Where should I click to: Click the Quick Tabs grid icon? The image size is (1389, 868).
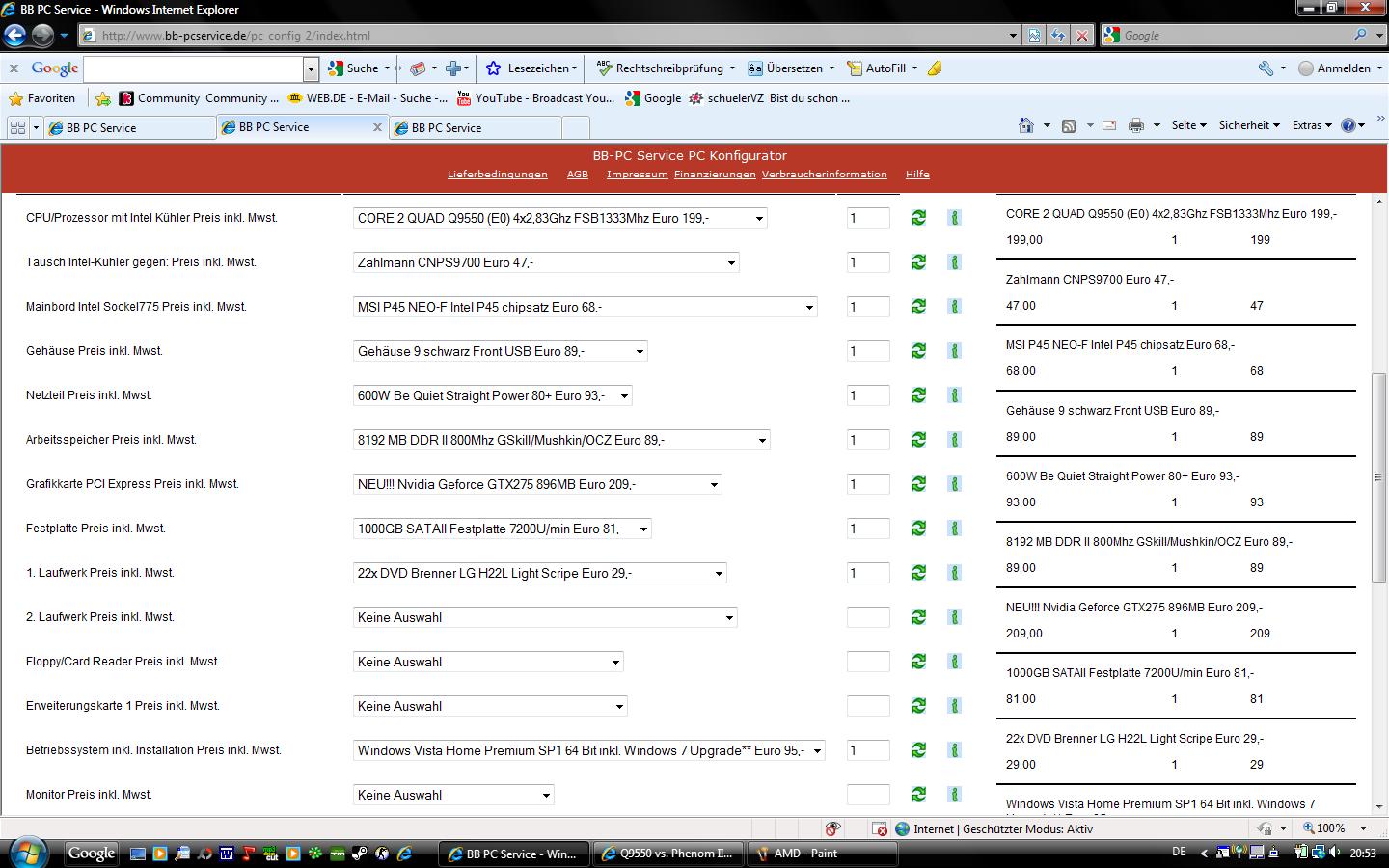(17, 127)
